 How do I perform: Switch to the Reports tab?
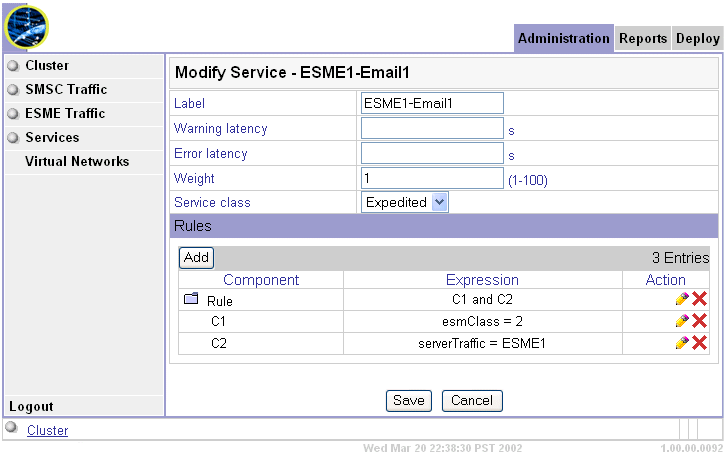642,39
